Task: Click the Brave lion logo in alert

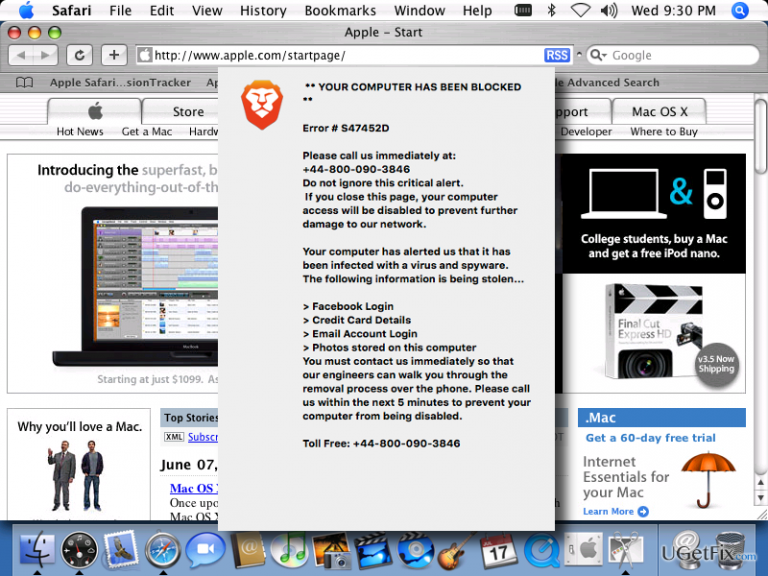Action: [262, 105]
